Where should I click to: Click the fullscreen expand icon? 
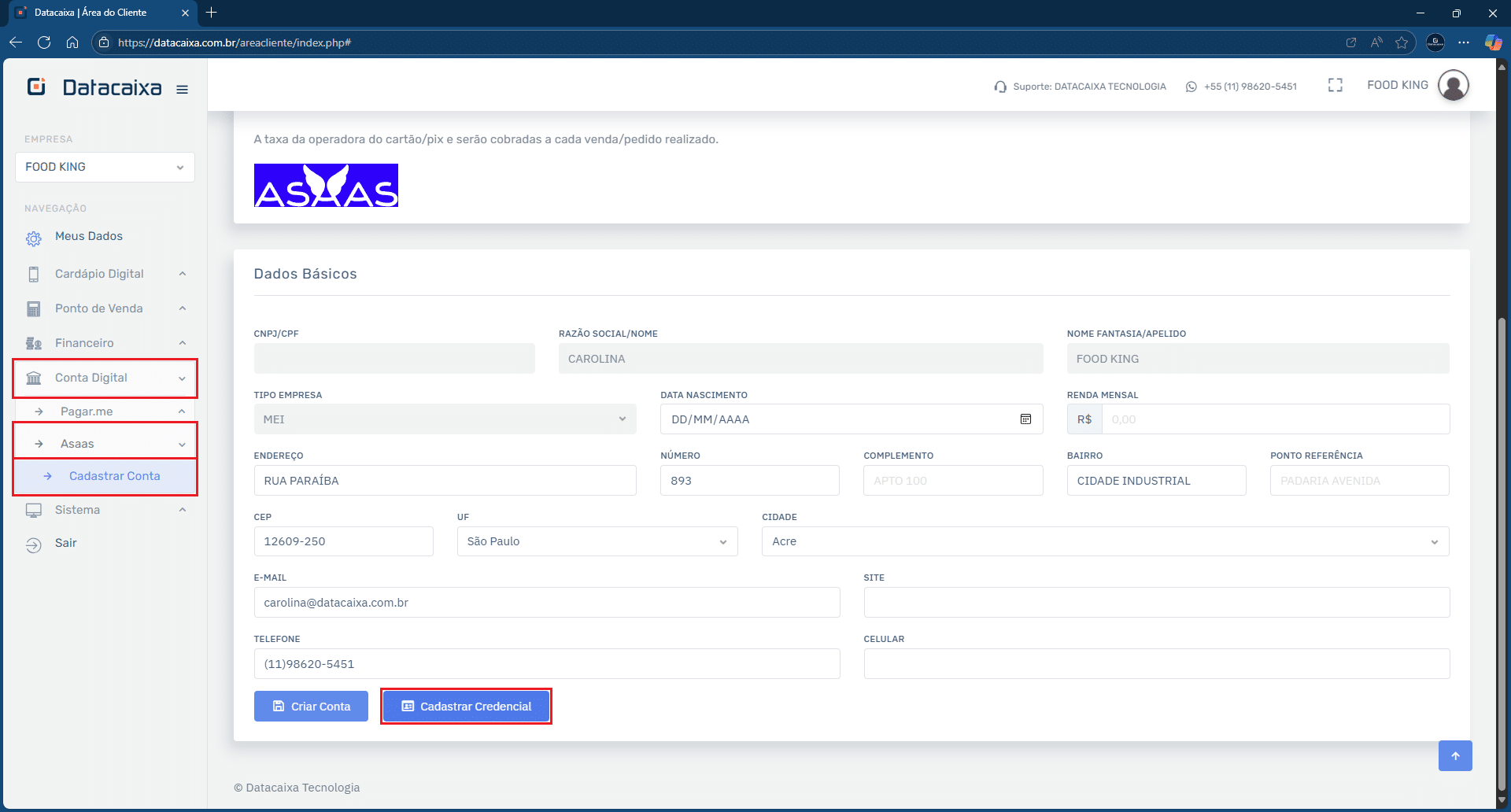point(1336,85)
